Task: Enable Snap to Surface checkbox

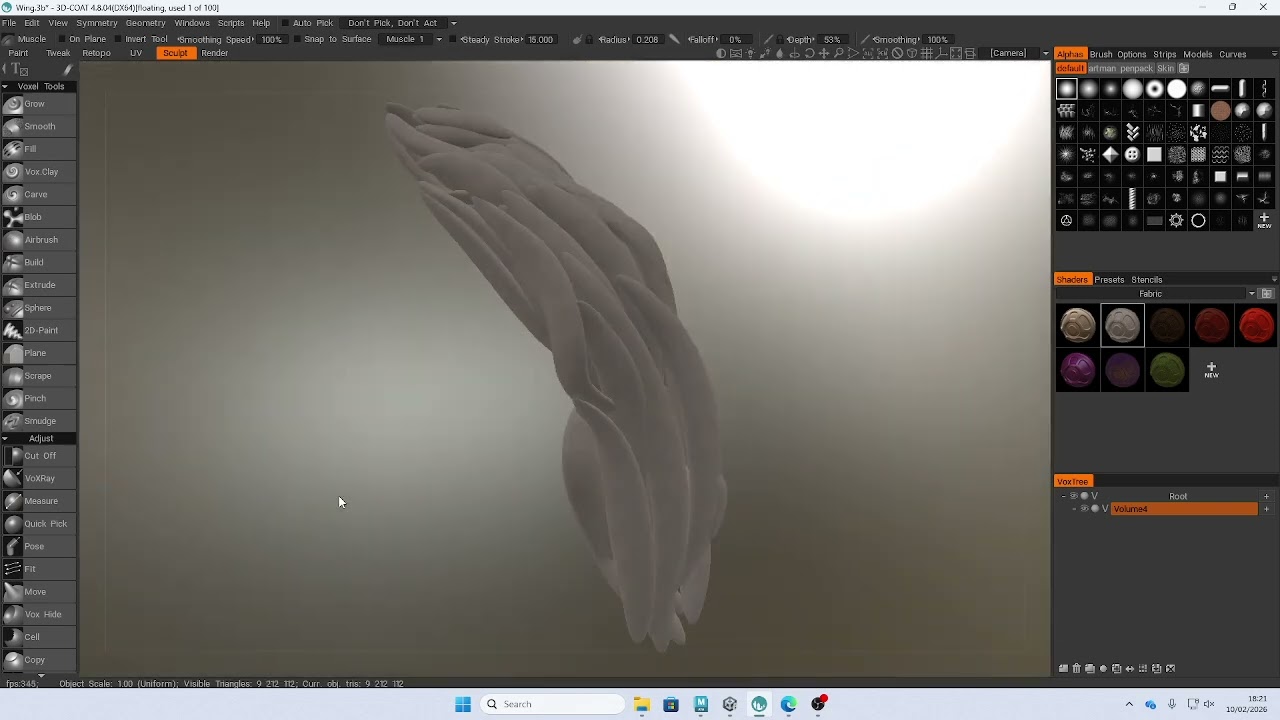Action: (295, 39)
